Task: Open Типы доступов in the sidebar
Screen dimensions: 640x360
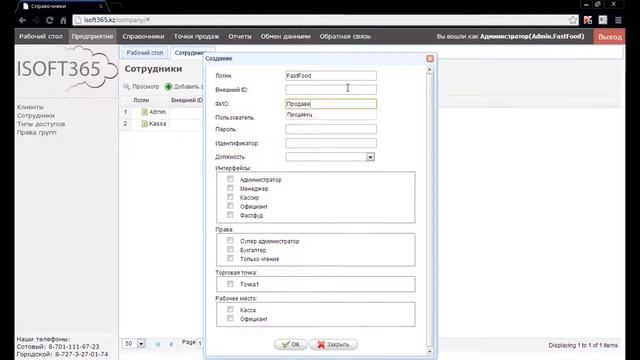Action: pyautogui.click(x=41, y=124)
